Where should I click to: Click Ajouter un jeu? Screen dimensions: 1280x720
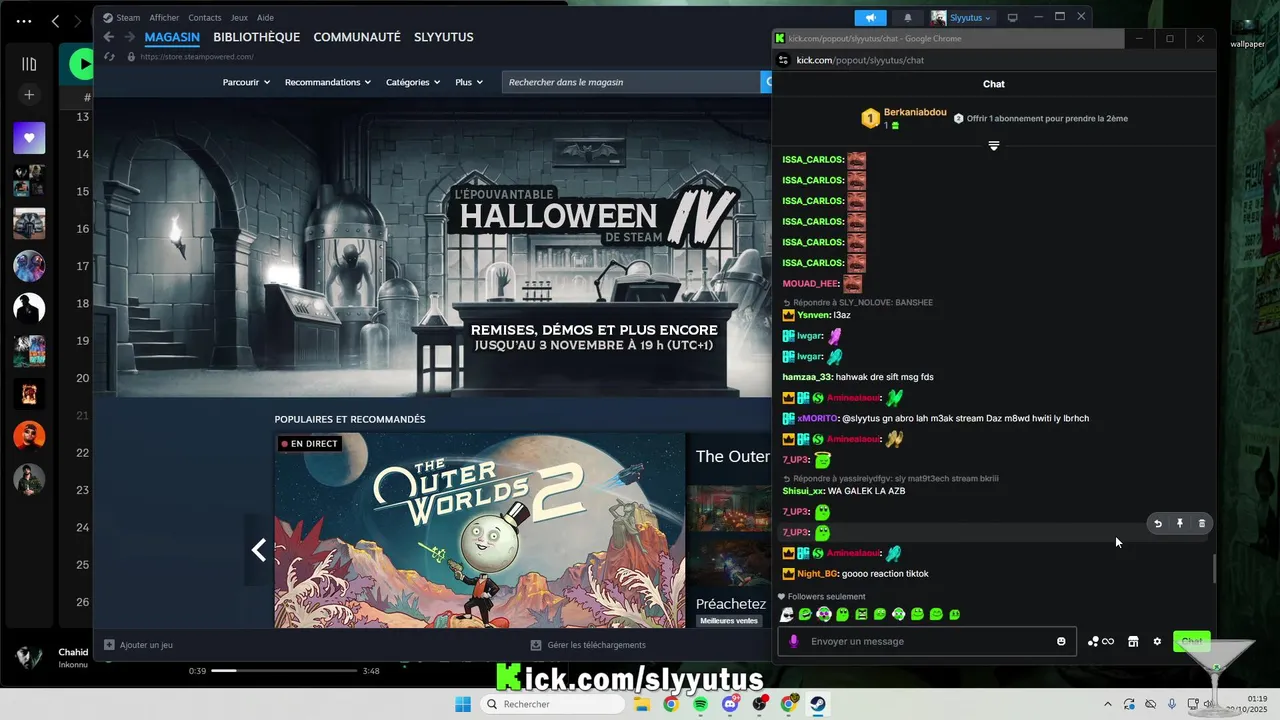click(x=138, y=645)
